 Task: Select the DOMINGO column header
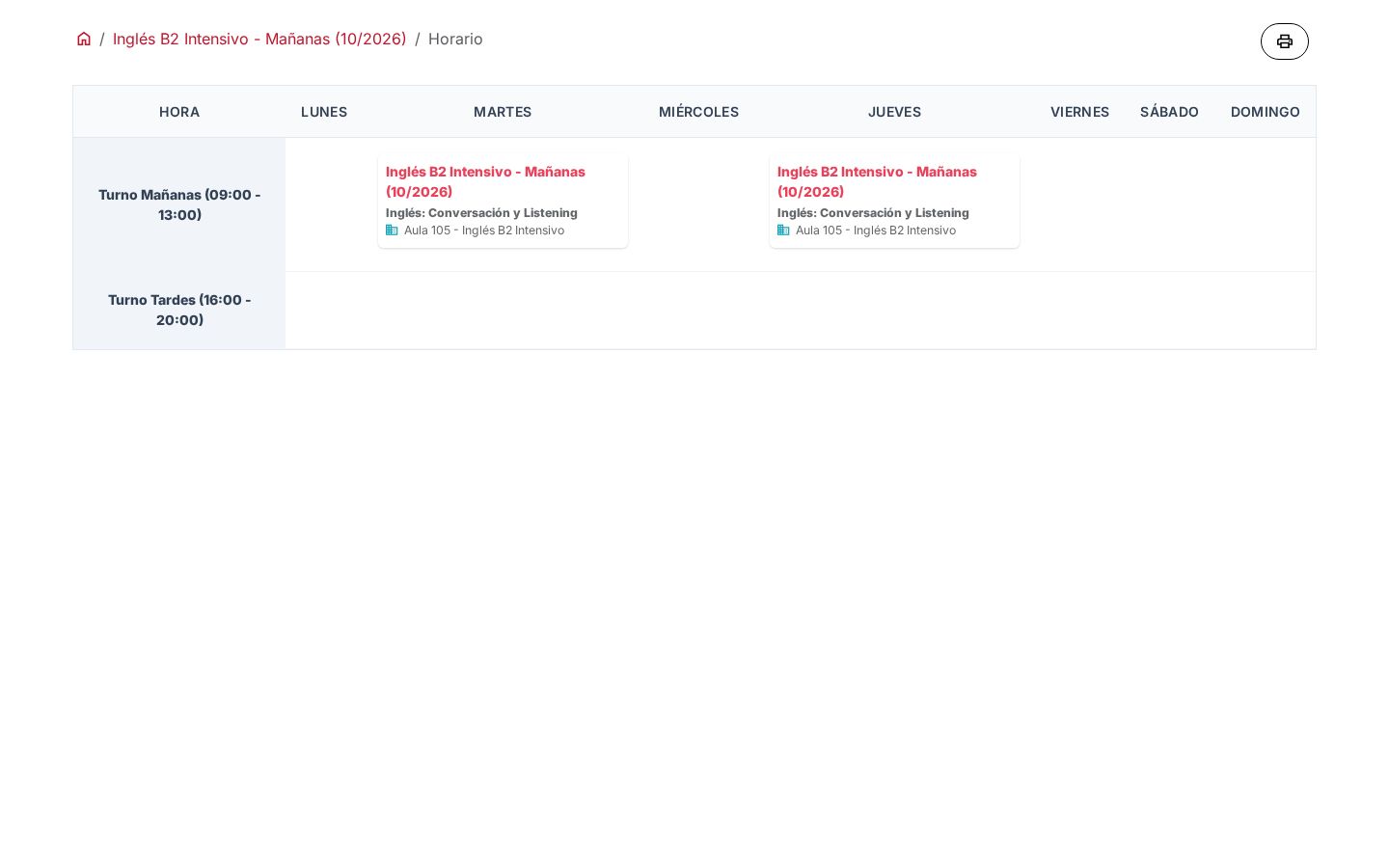click(x=1265, y=112)
